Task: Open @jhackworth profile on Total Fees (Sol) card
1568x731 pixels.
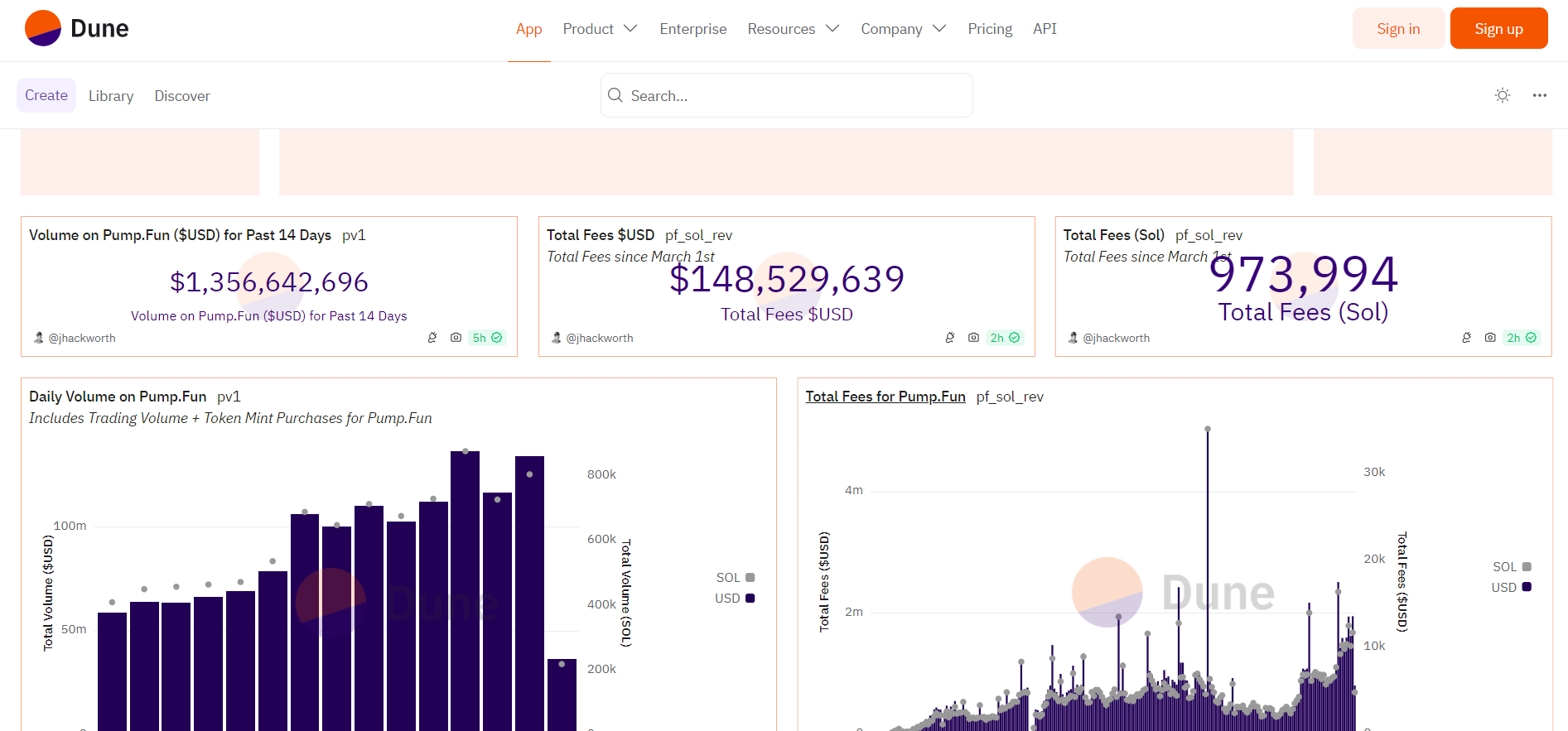Action: click(x=1117, y=338)
